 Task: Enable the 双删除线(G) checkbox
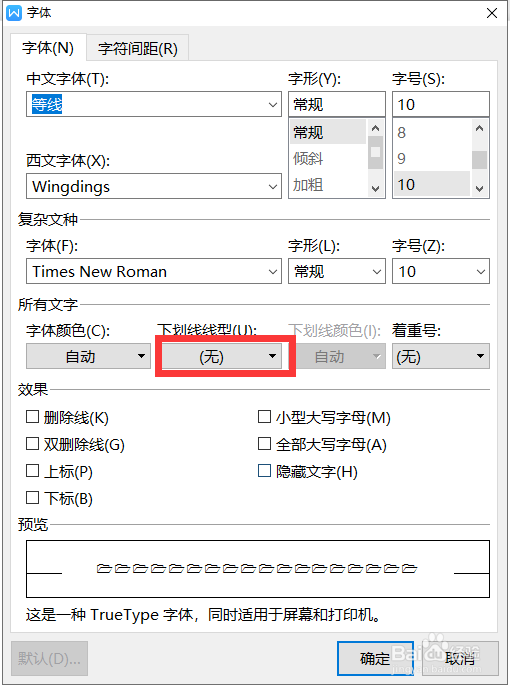(x=32, y=444)
